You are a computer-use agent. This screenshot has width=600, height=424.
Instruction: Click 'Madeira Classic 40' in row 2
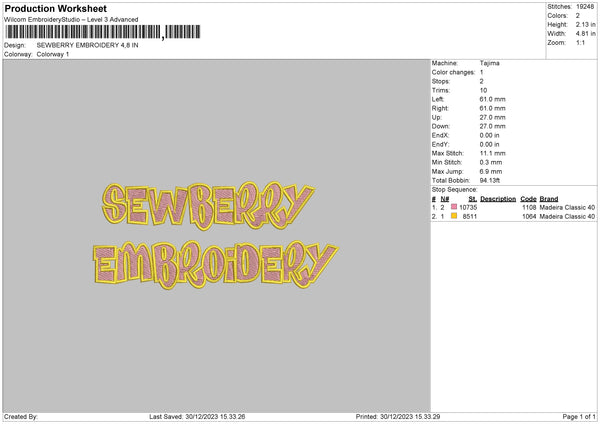[x=567, y=217]
